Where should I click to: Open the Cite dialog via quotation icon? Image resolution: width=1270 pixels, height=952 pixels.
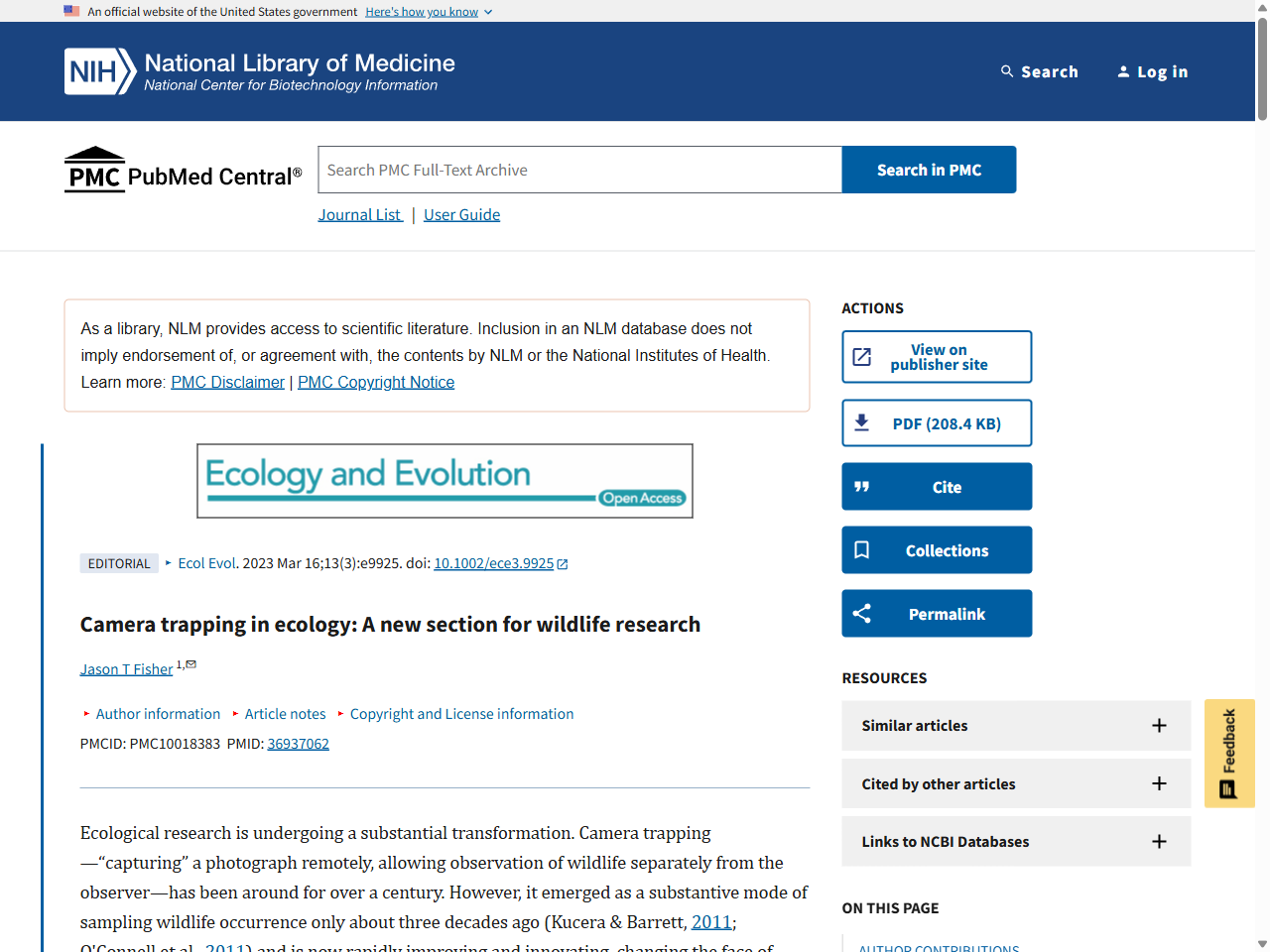pyautogui.click(x=861, y=486)
